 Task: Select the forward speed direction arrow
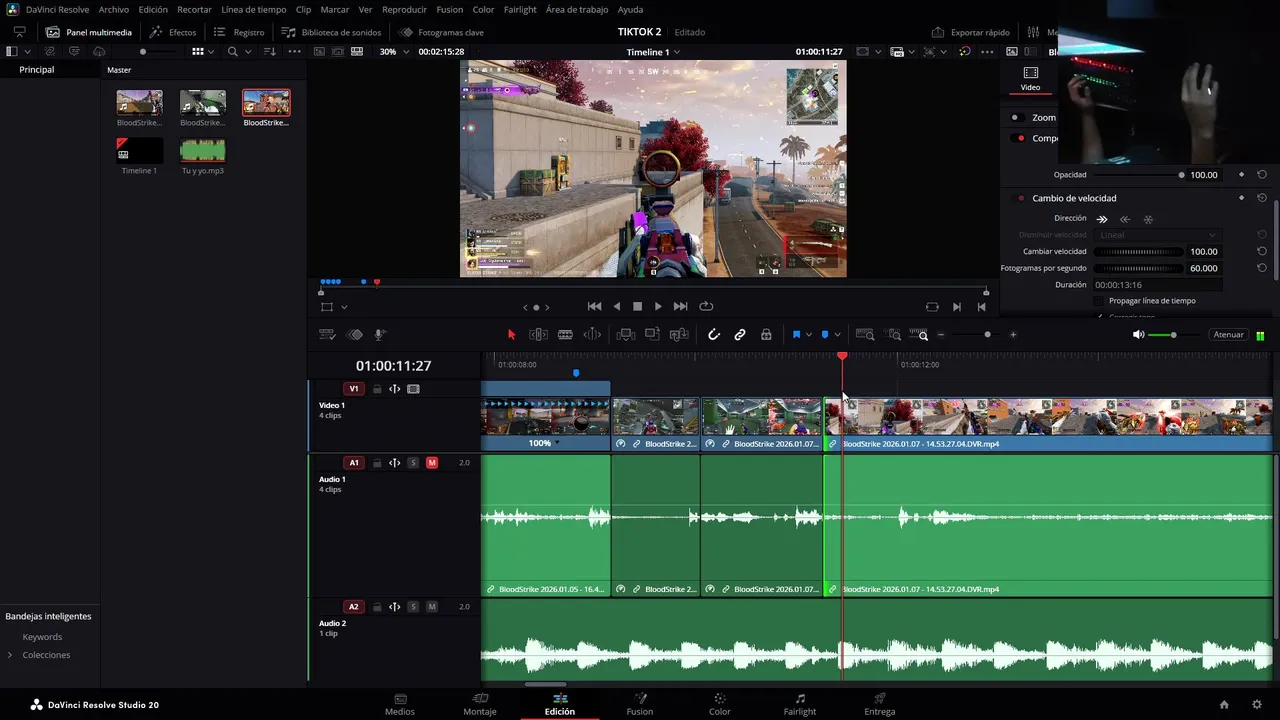(1102, 219)
